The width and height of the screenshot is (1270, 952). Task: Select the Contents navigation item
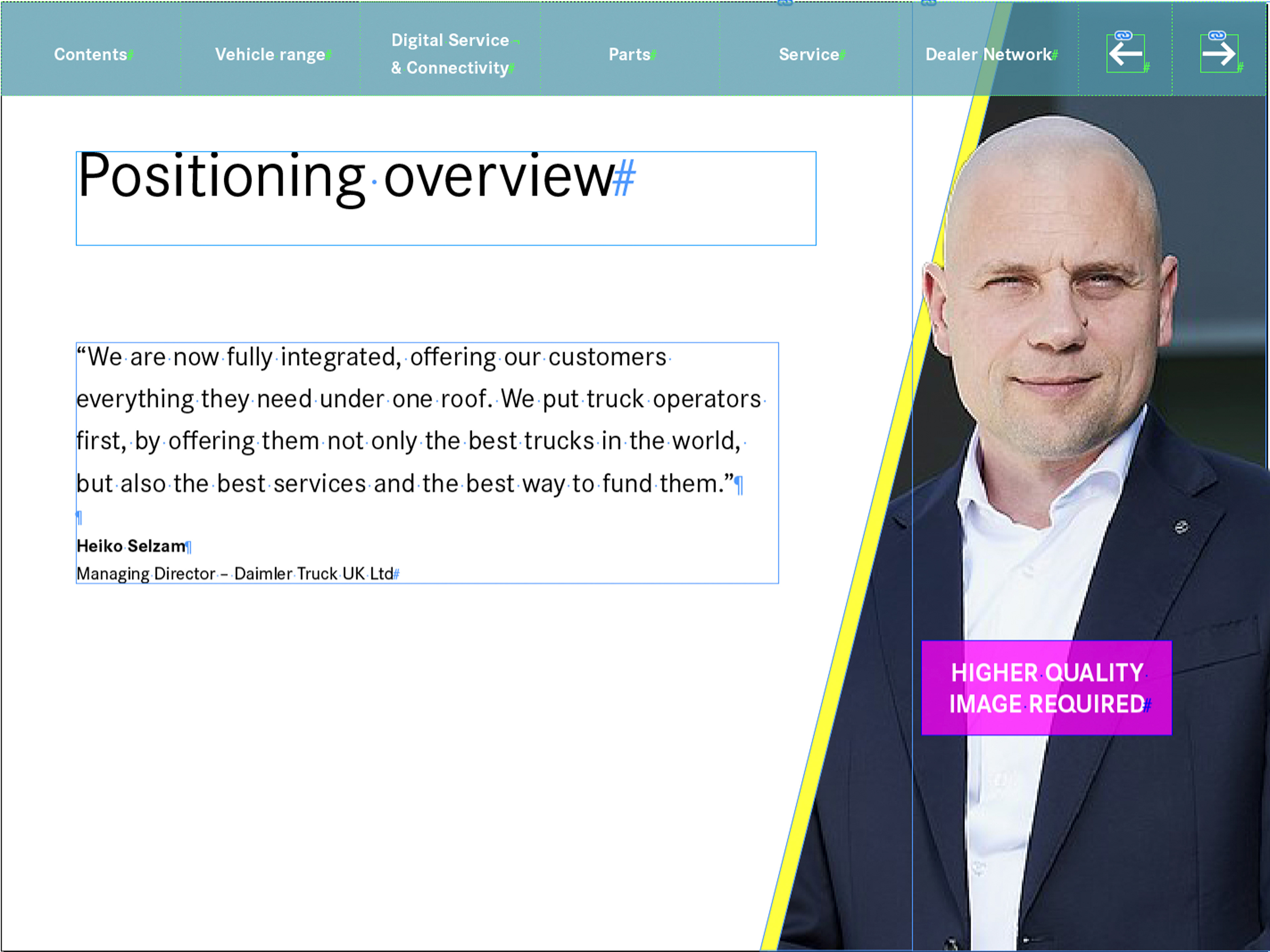coord(91,55)
